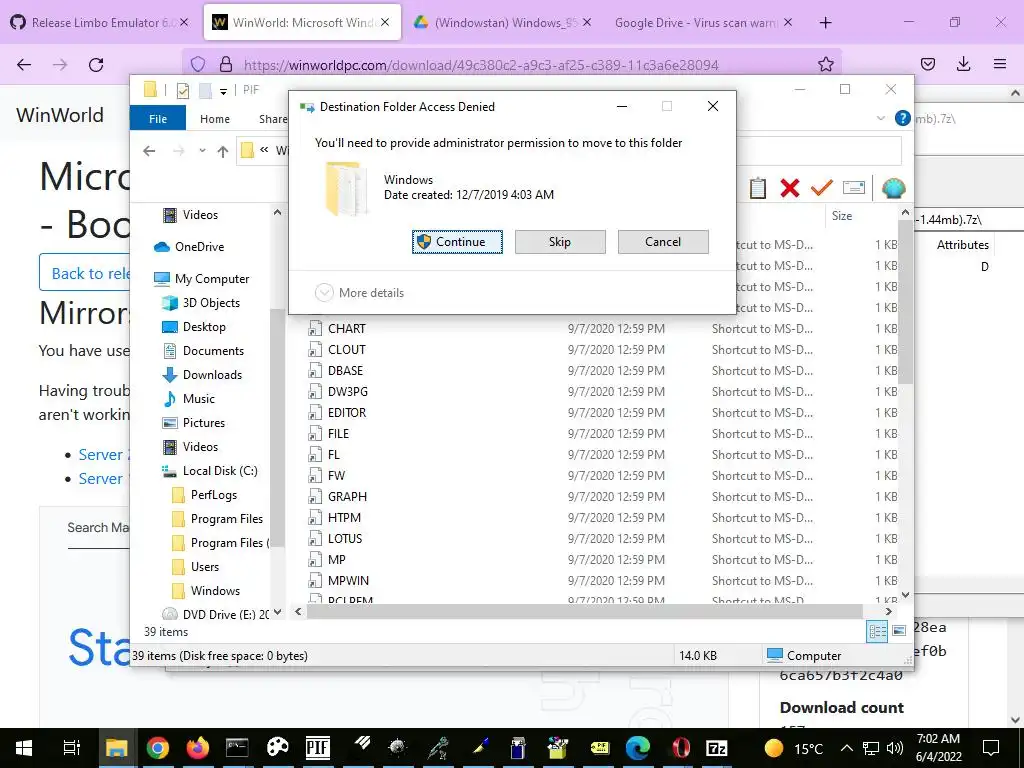Open the Firefox downloads panel
The image size is (1024, 768).
click(963, 64)
